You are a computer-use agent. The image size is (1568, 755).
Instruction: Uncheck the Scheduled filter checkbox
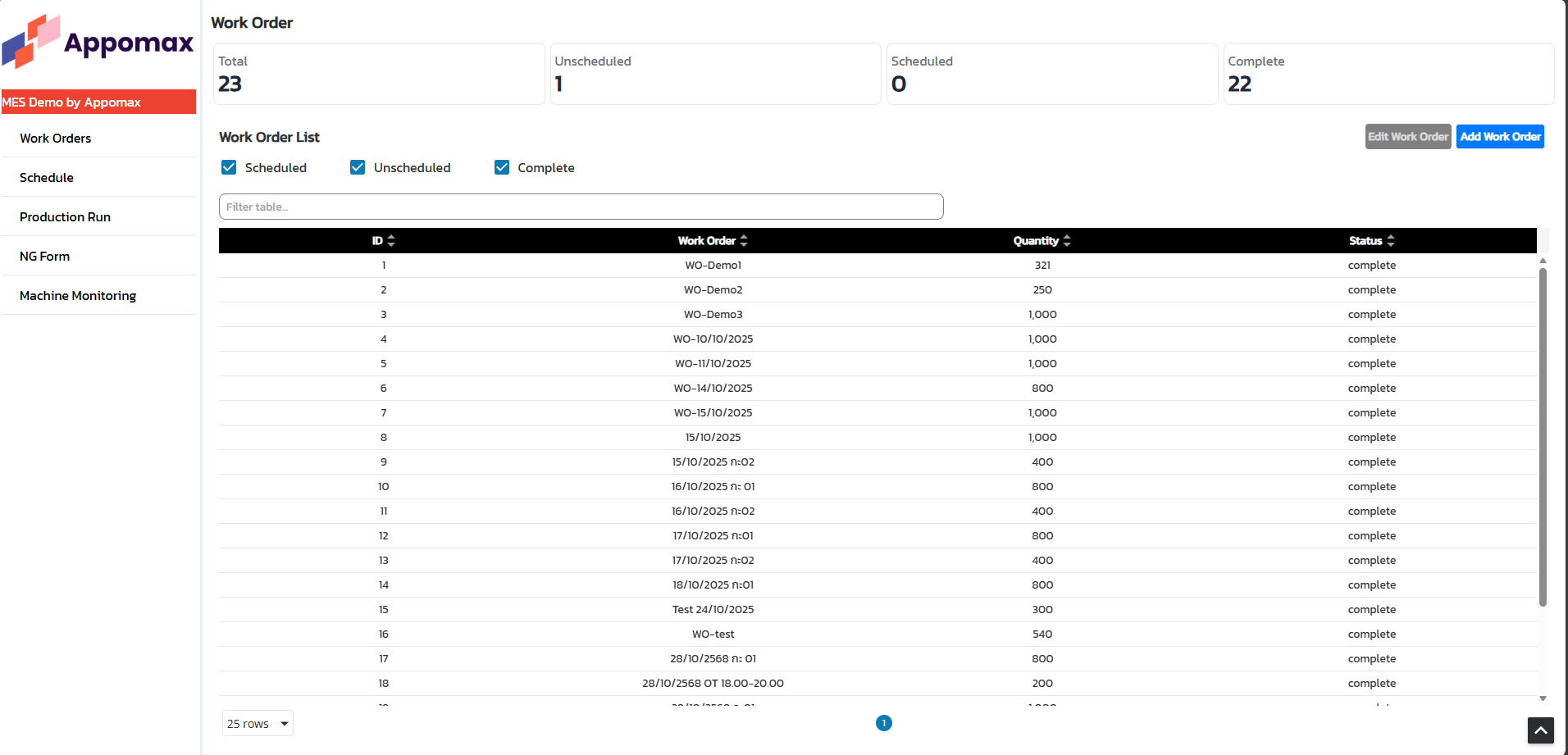(230, 167)
